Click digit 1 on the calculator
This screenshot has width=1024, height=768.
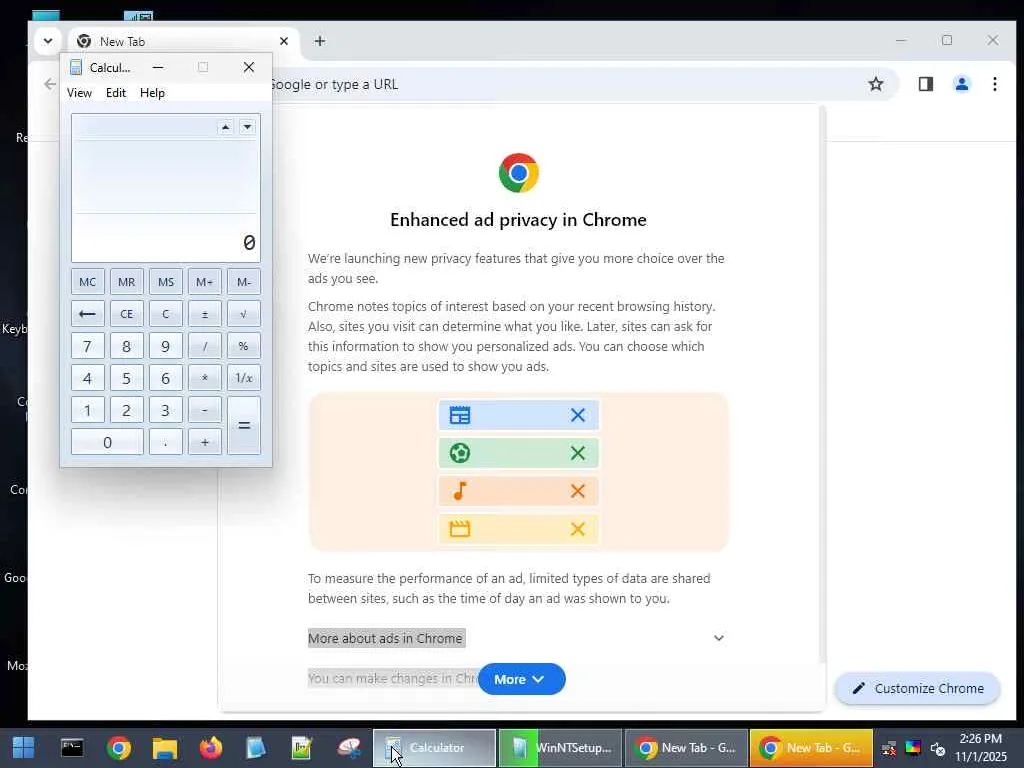pos(88,410)
